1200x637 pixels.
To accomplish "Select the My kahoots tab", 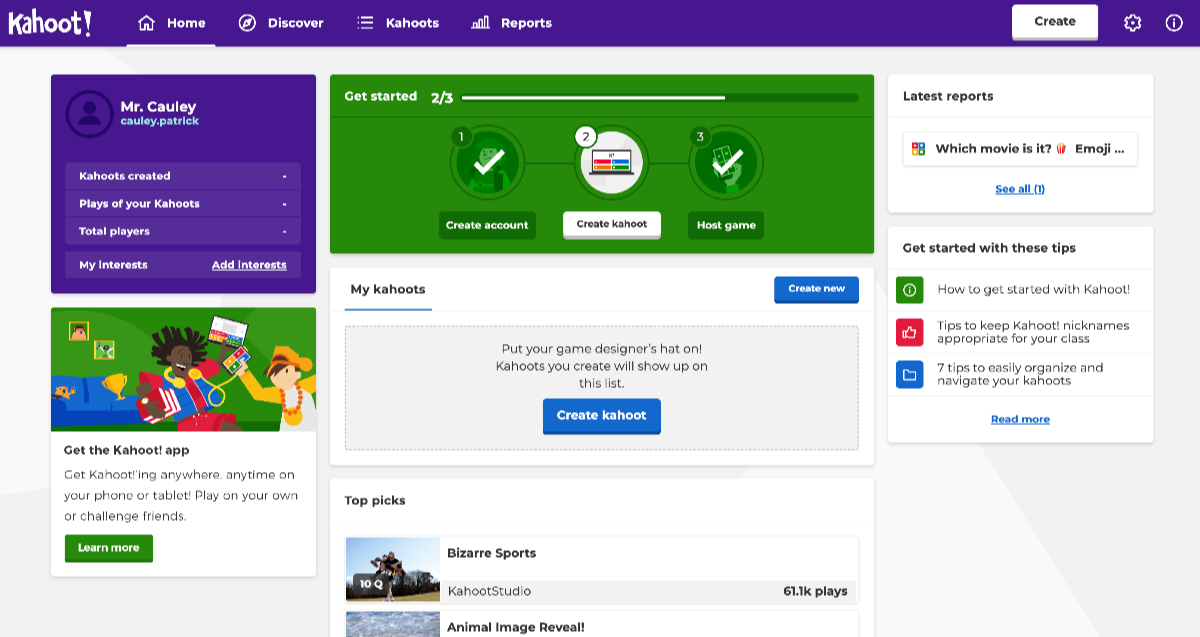I will tap(388, 289).
